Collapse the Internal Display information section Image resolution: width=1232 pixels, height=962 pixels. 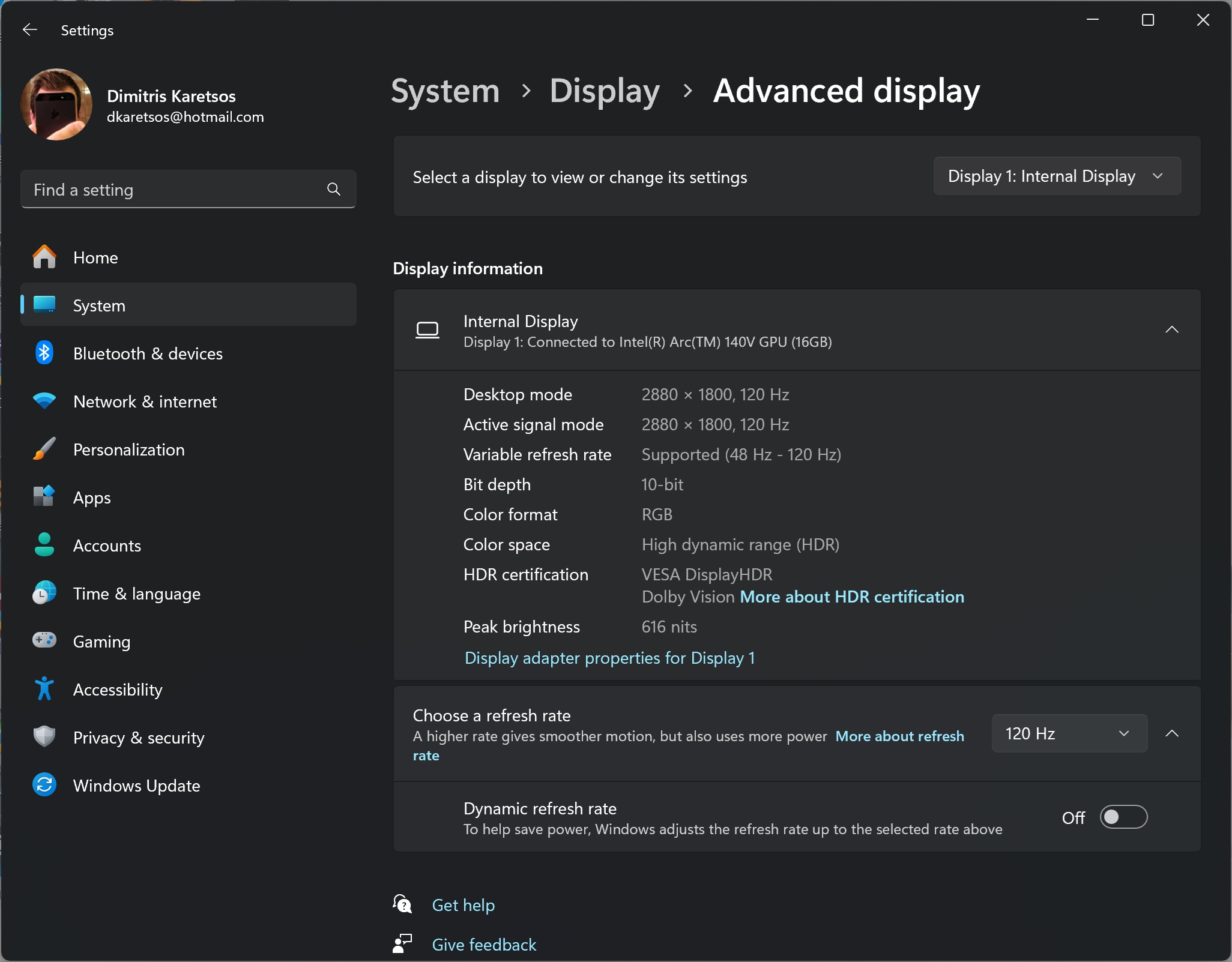(1171, 330)
